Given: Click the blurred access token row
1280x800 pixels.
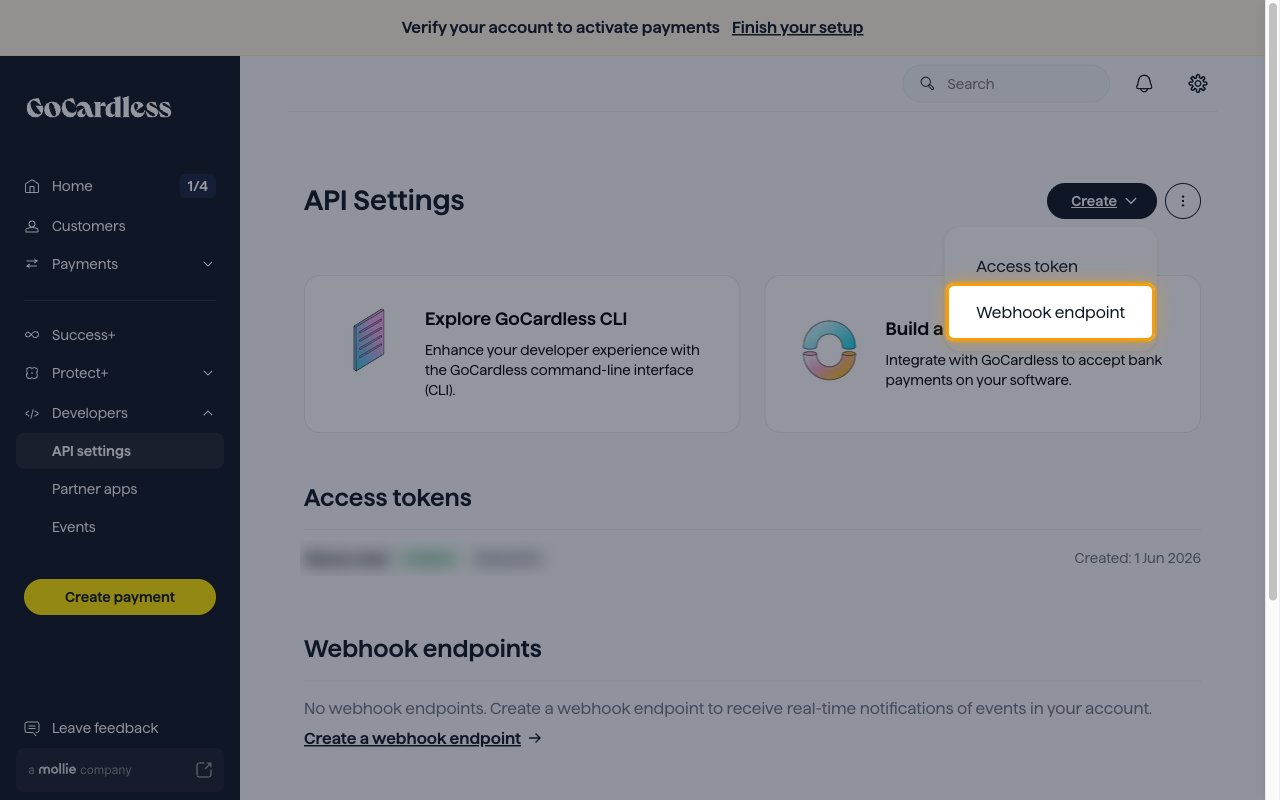Looking at the screenshot, I should click(422, 558).
